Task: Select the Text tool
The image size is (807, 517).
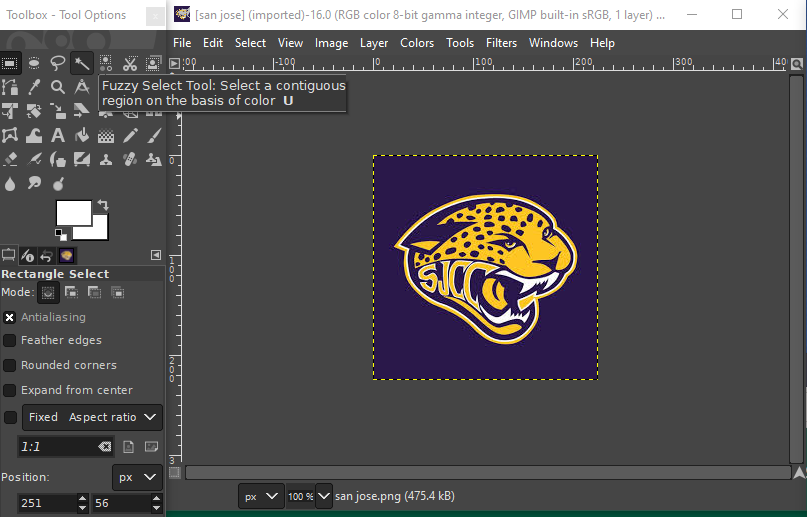Action: (x=58, y=135)
